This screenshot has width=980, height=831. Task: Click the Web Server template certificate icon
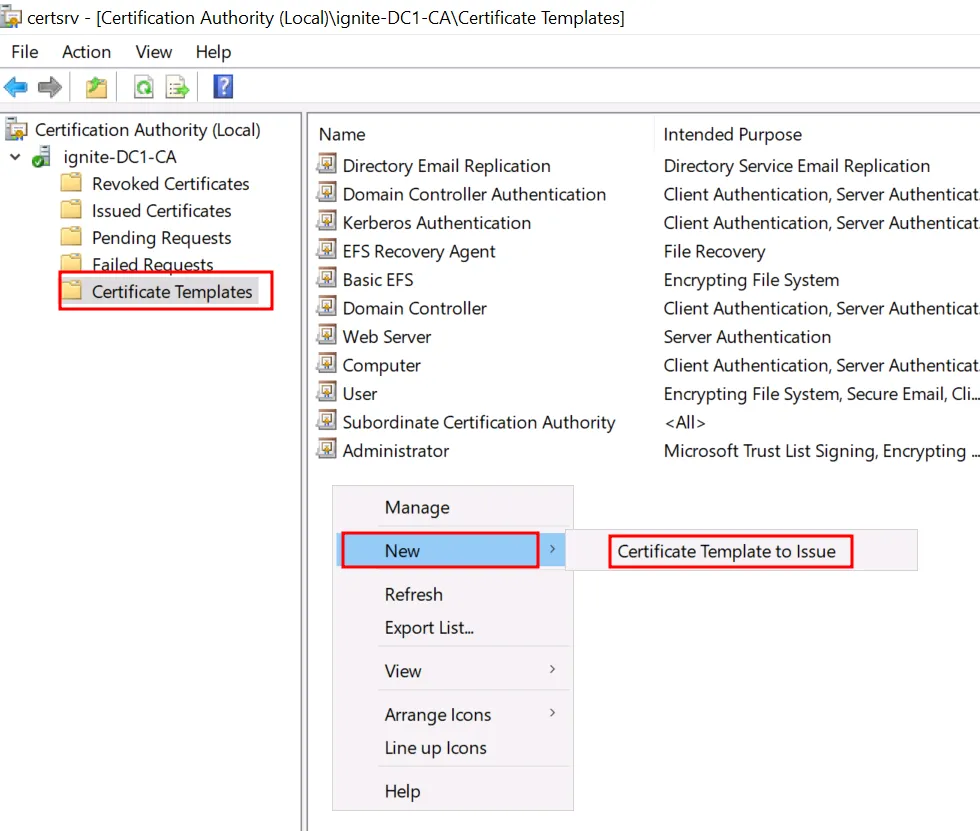coord(327,336)
